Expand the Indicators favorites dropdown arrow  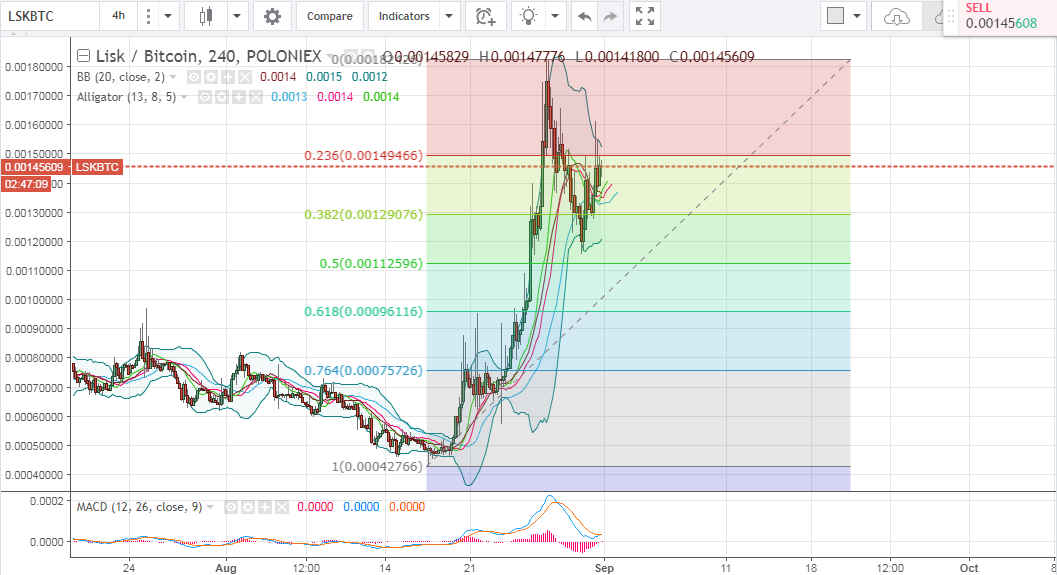(450, 16)
